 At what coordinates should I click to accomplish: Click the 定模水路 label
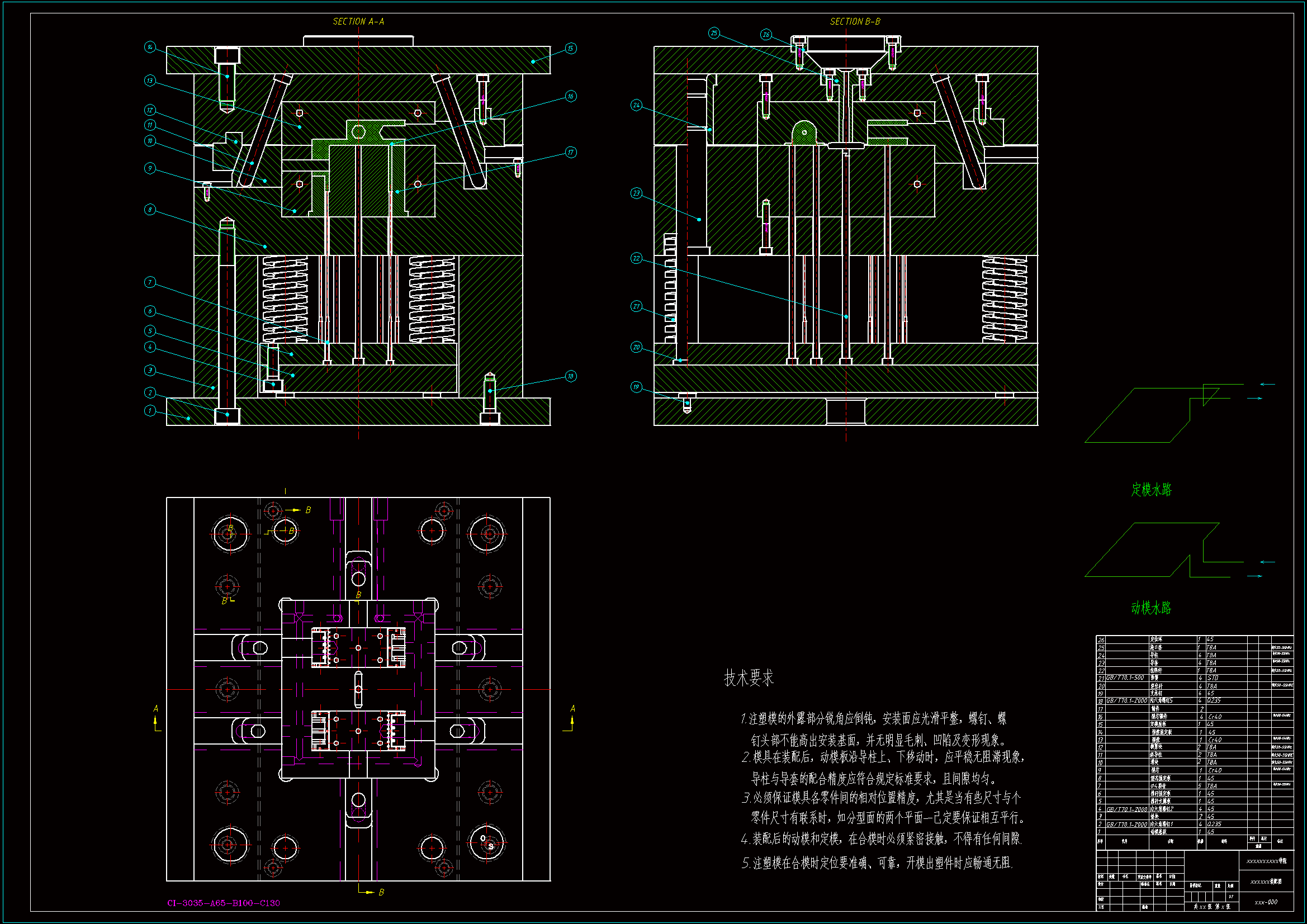coord(1151,490)
